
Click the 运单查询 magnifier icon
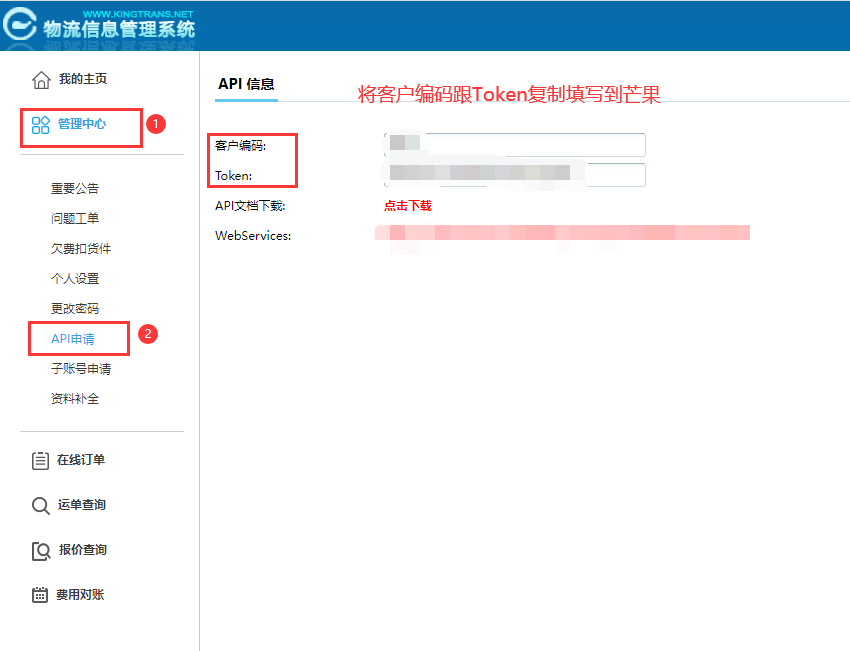coord(41,505)
